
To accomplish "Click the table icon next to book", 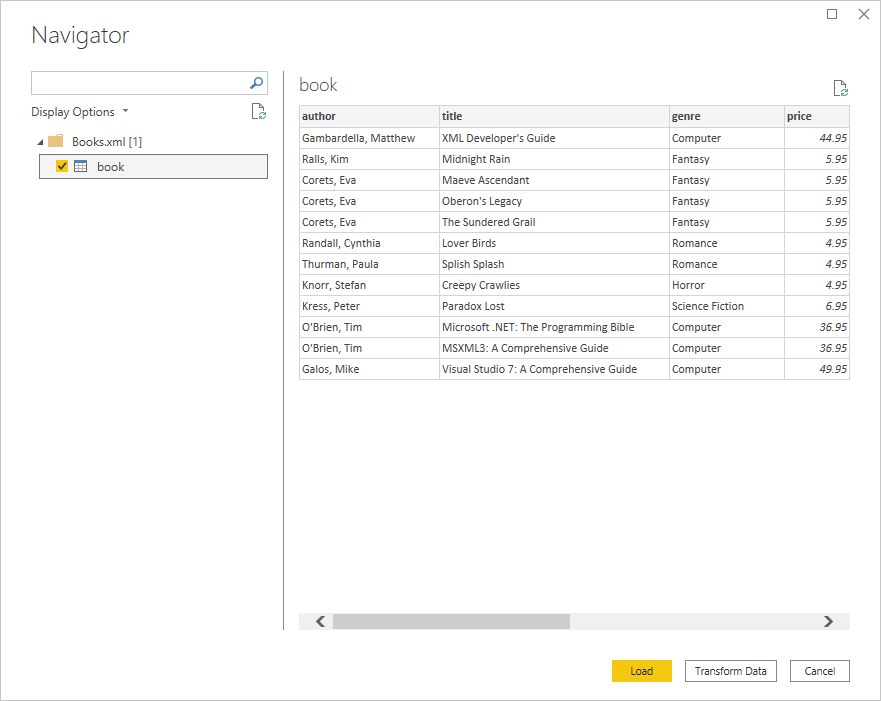I will click(79, 166).
